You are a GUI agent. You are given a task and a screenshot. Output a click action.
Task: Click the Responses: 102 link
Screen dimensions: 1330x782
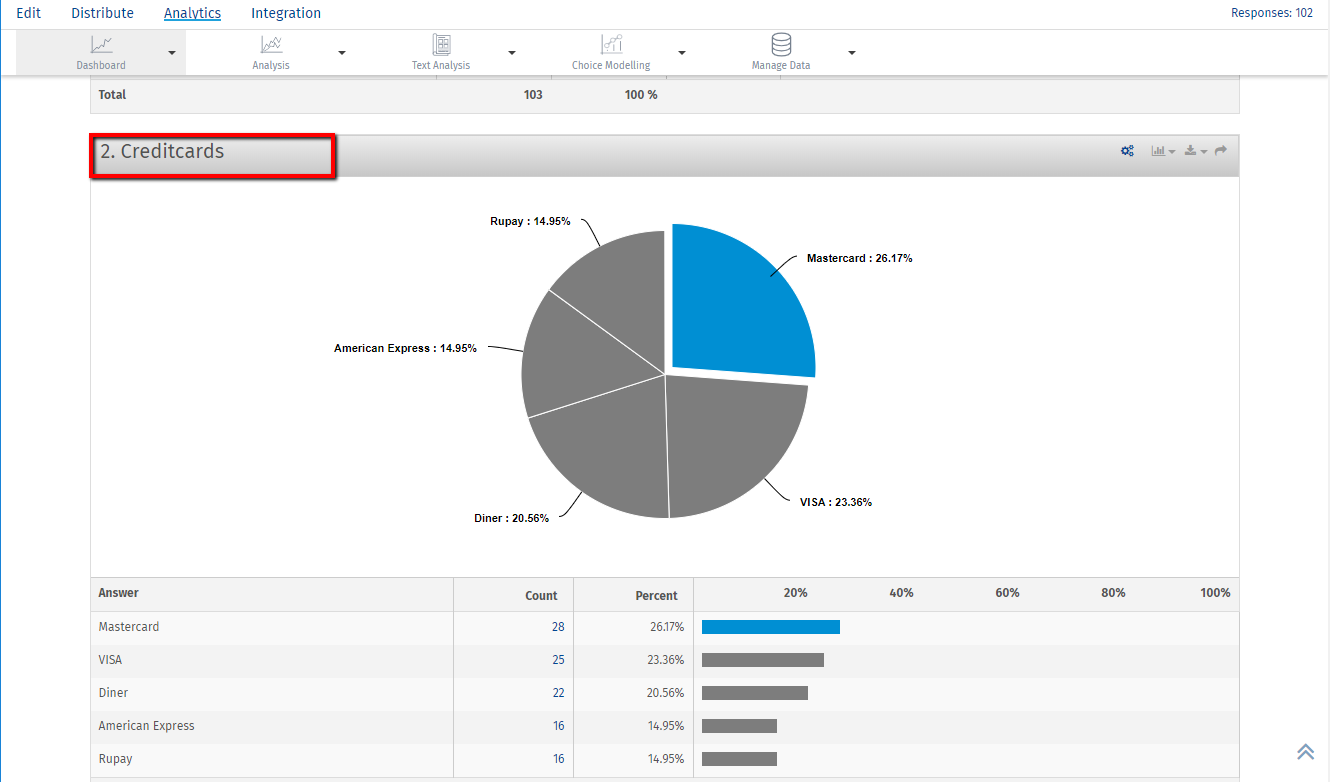pyautogui.click(x=1271, y=13)
